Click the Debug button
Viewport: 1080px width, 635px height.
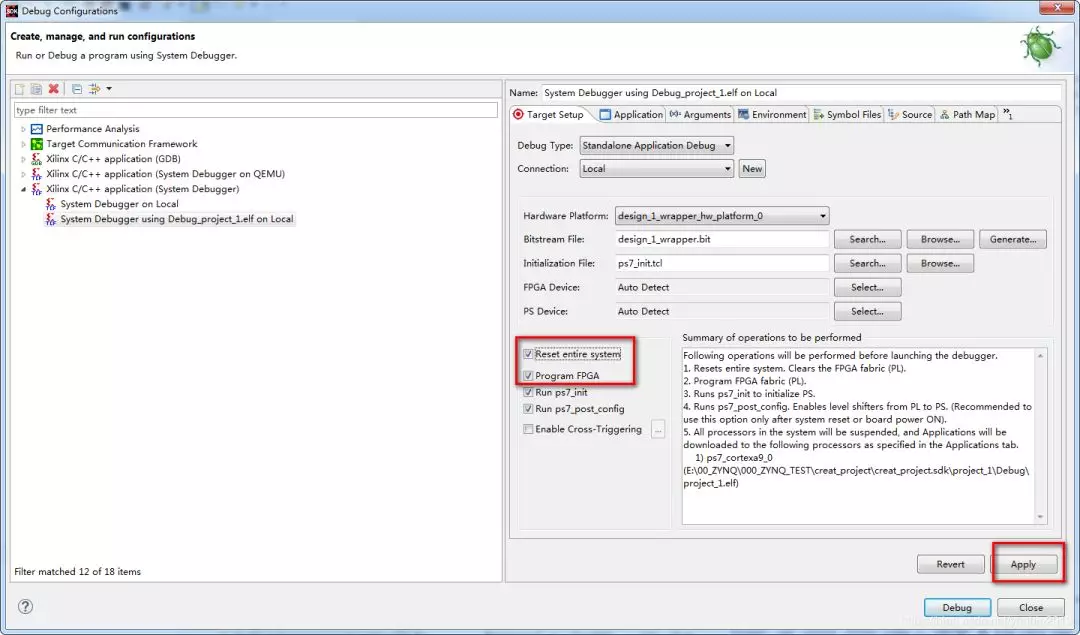click(957, 607)
